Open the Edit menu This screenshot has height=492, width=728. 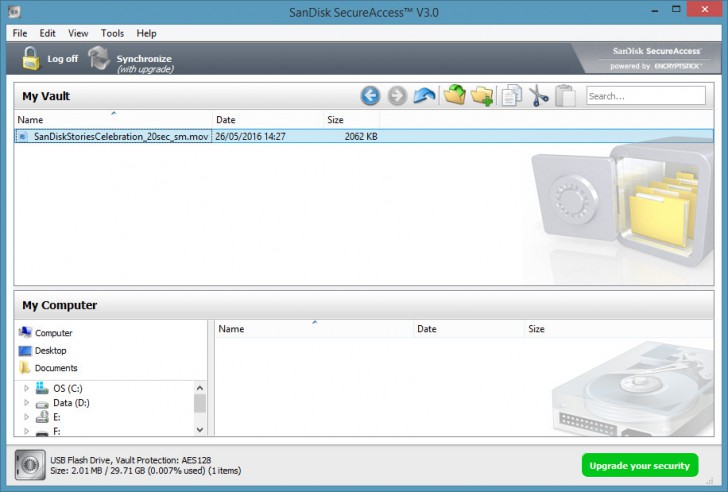[47, 33]
